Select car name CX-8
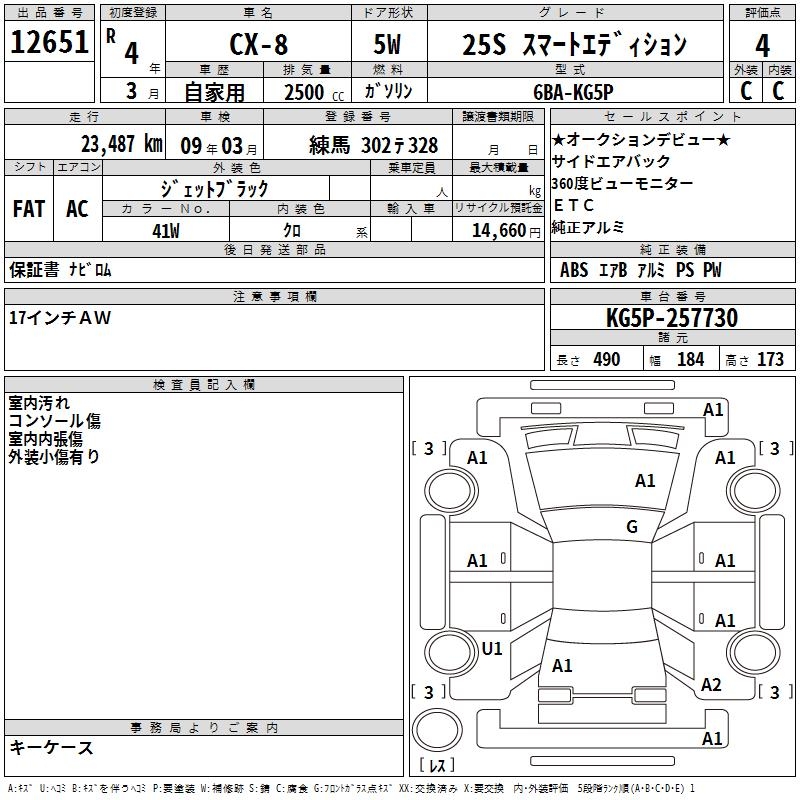The image size is (800, 800). tap(259, 44)
